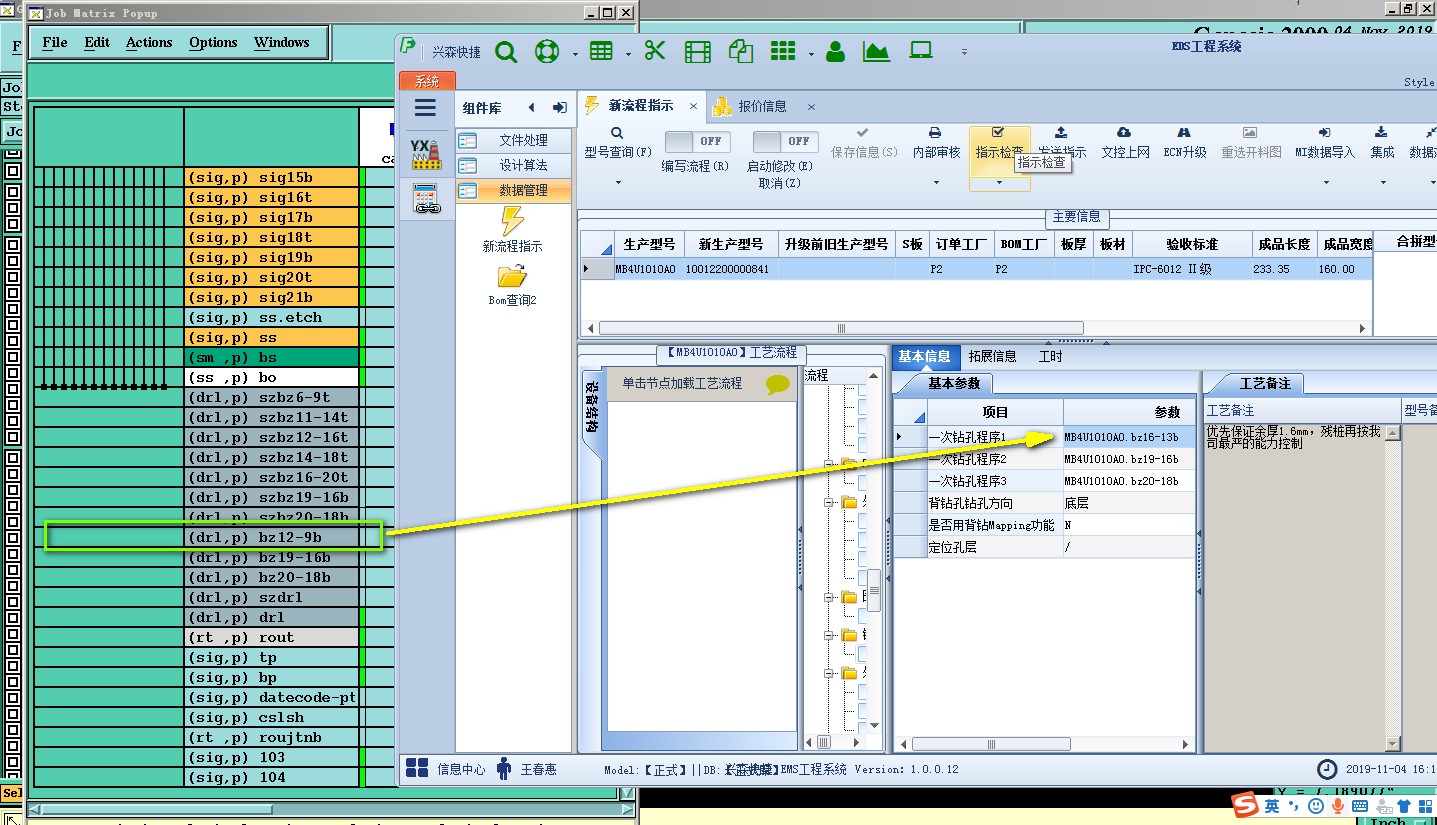
Task: Open Options menu in Job Matrix Popup
Action: 213,43
